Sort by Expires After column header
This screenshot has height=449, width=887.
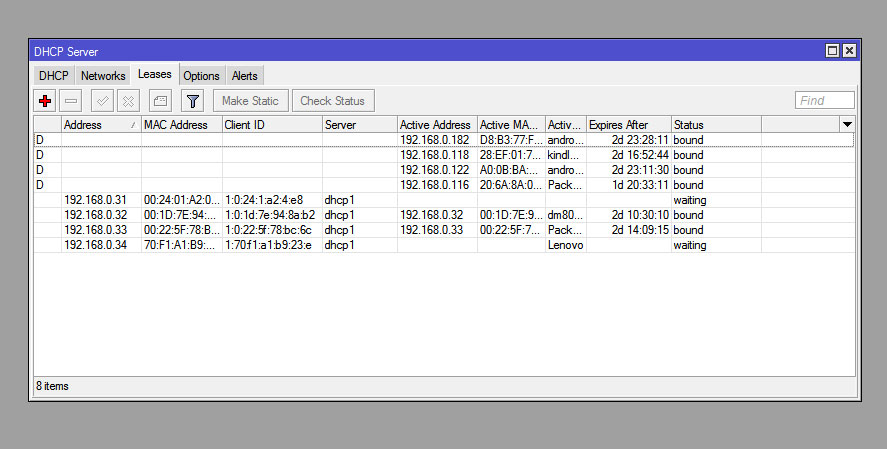[627, 125]
